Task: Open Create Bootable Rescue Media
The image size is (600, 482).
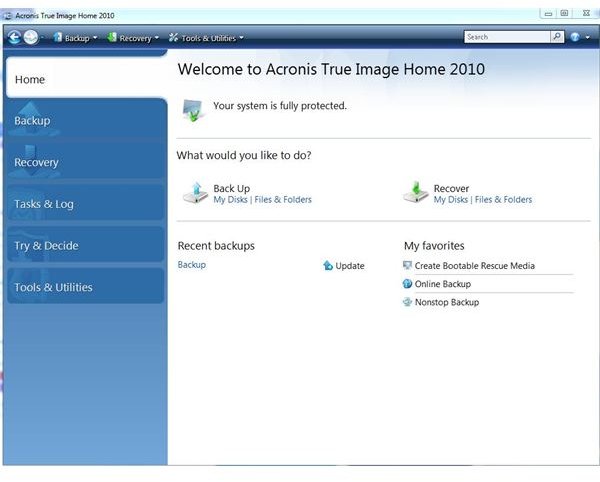Action: click(x=474, y=265)
